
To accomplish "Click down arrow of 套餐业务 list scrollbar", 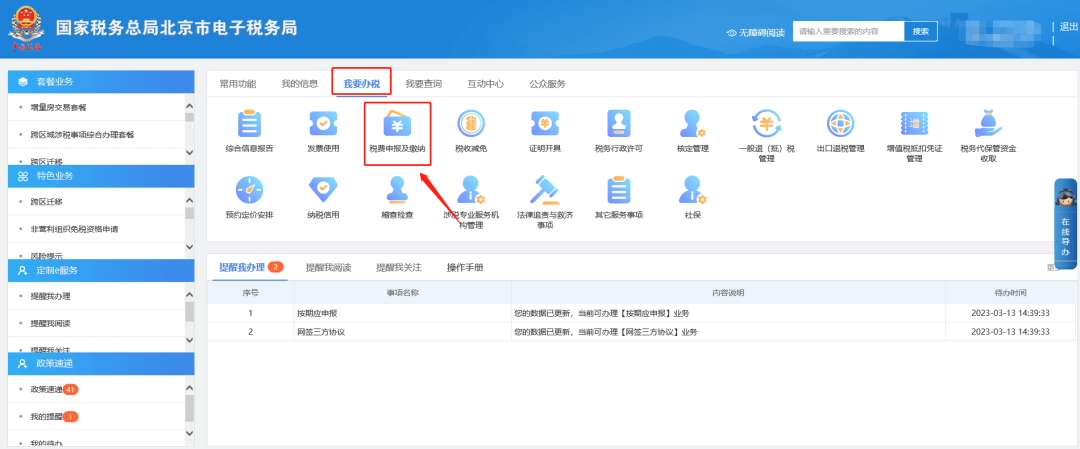I will pos(189,152).
